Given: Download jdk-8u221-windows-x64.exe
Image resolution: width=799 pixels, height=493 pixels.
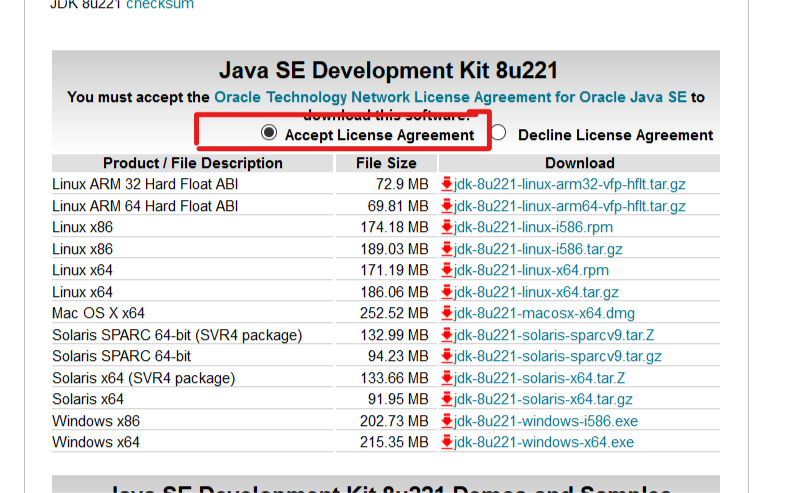Looking at the screenshot, I should pyautogui.click(x=544, y=442).
